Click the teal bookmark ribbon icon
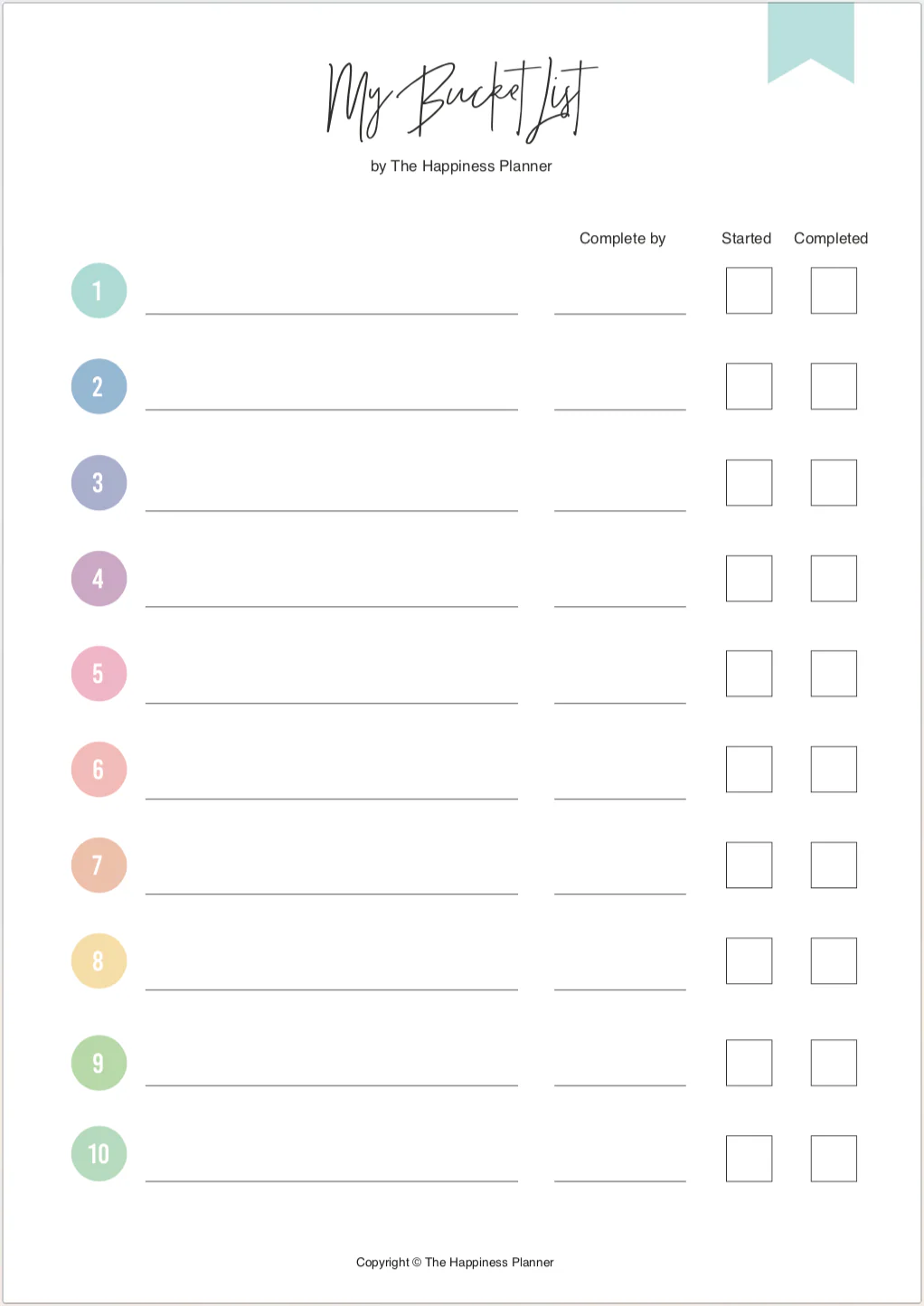The height and width of the screenshot is (1306, 924). (x=810, y=41)
